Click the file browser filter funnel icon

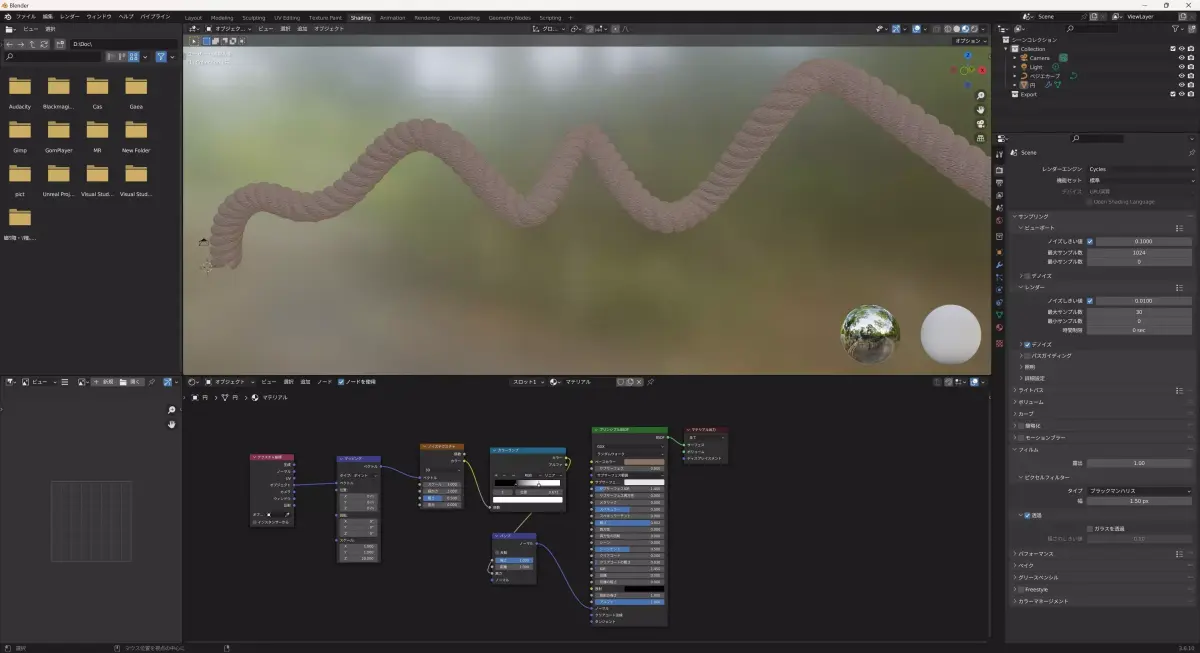161,57
